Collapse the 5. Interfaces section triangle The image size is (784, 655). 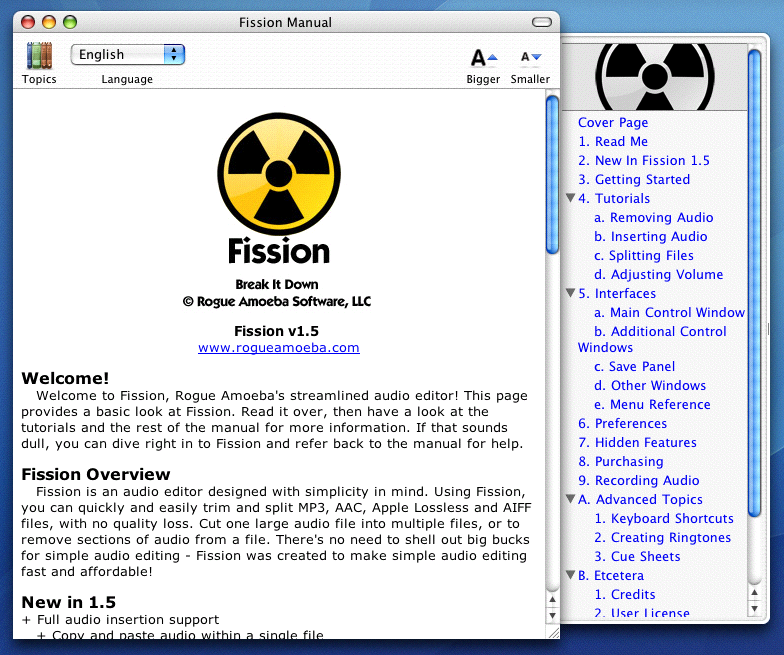coord(570,293)
